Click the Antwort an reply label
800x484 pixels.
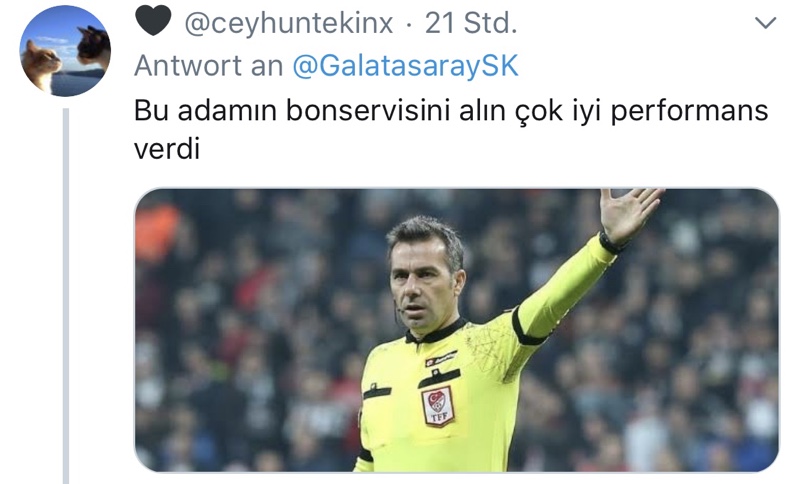point(209,65)
